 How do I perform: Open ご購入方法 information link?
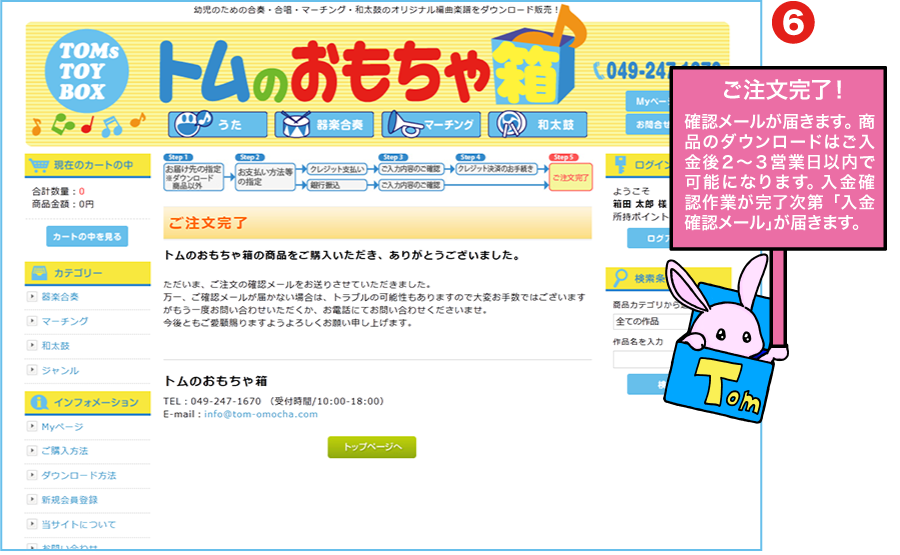65,451
